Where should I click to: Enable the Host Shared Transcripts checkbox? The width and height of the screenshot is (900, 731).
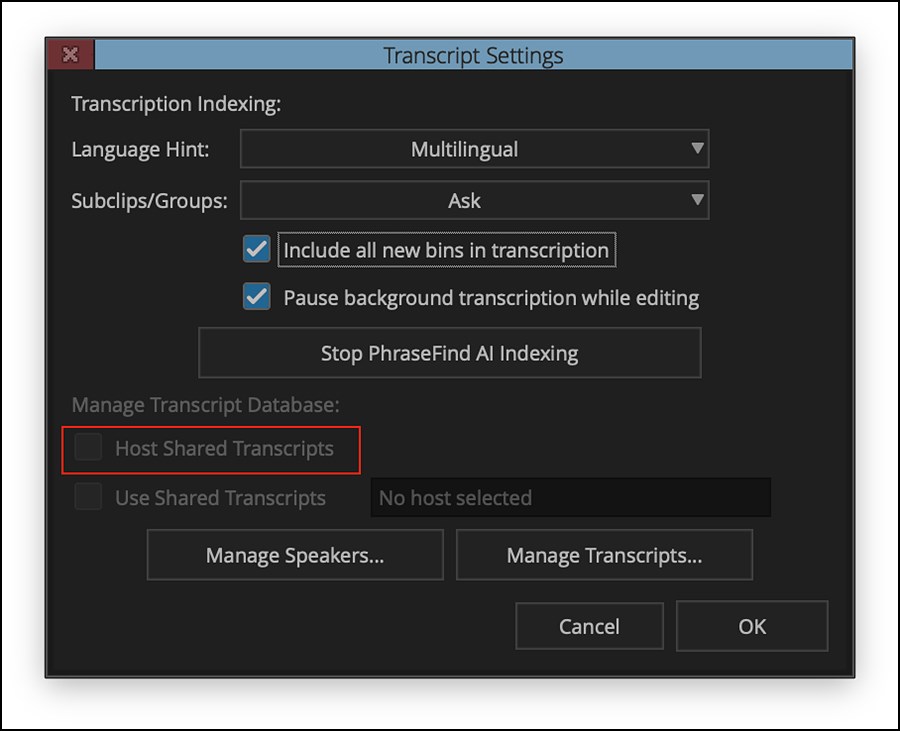[89, 448]
